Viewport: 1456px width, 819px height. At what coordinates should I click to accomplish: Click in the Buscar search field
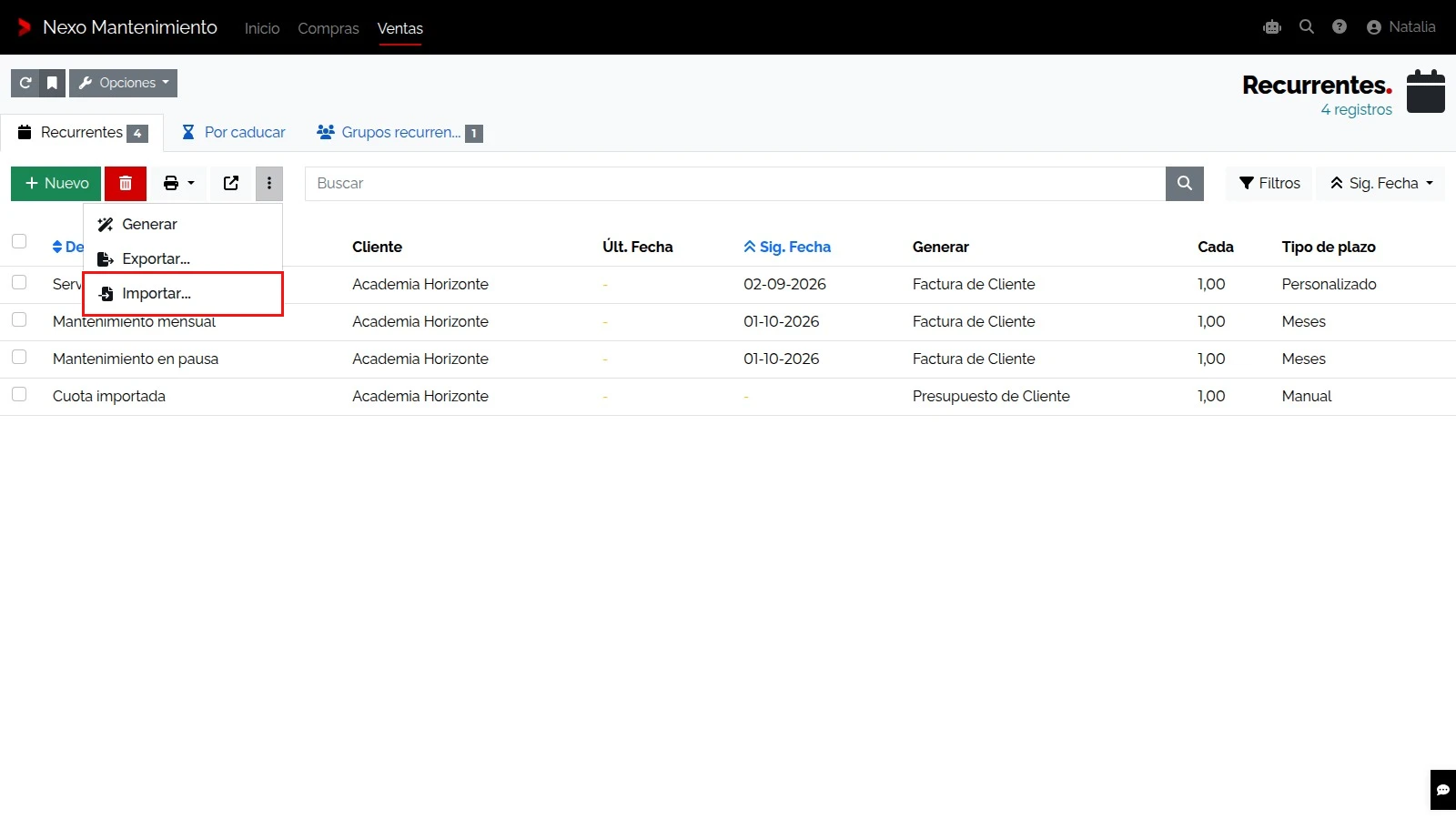click(x=735, y=184)
